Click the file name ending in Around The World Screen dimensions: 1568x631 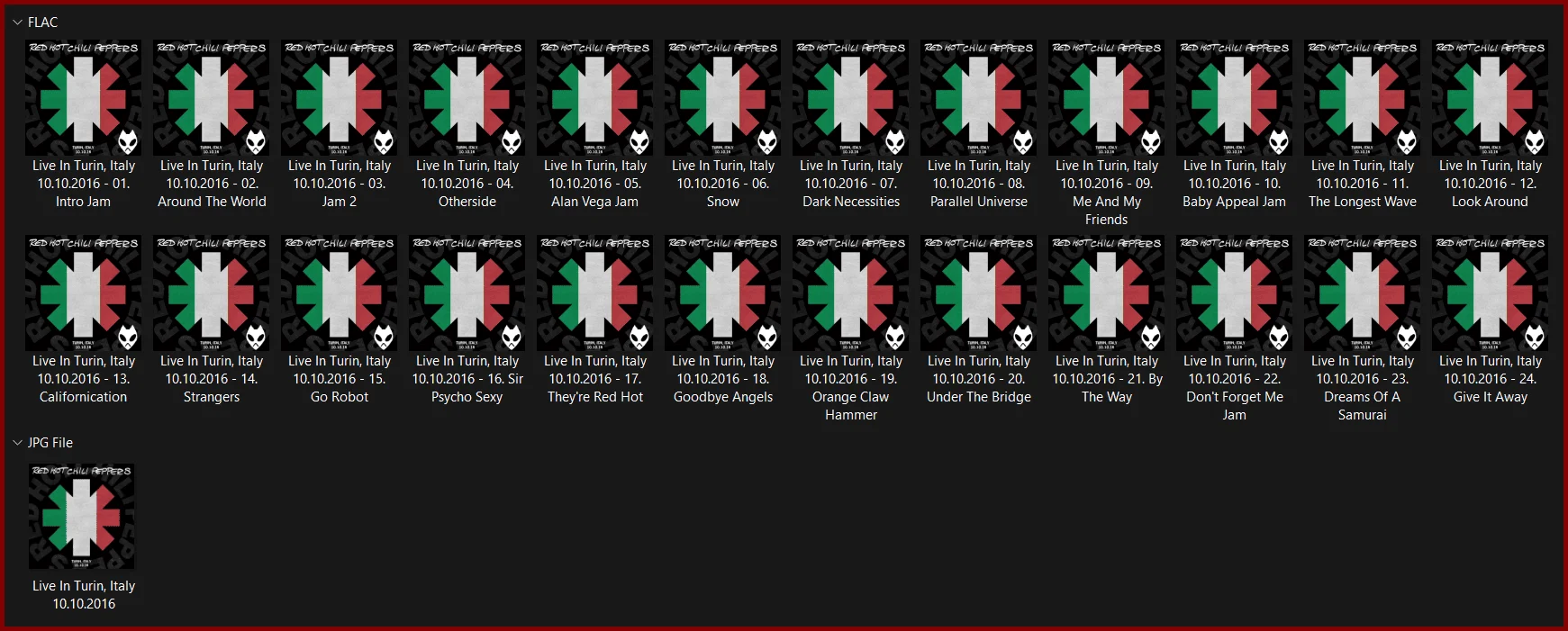[212, 184]
